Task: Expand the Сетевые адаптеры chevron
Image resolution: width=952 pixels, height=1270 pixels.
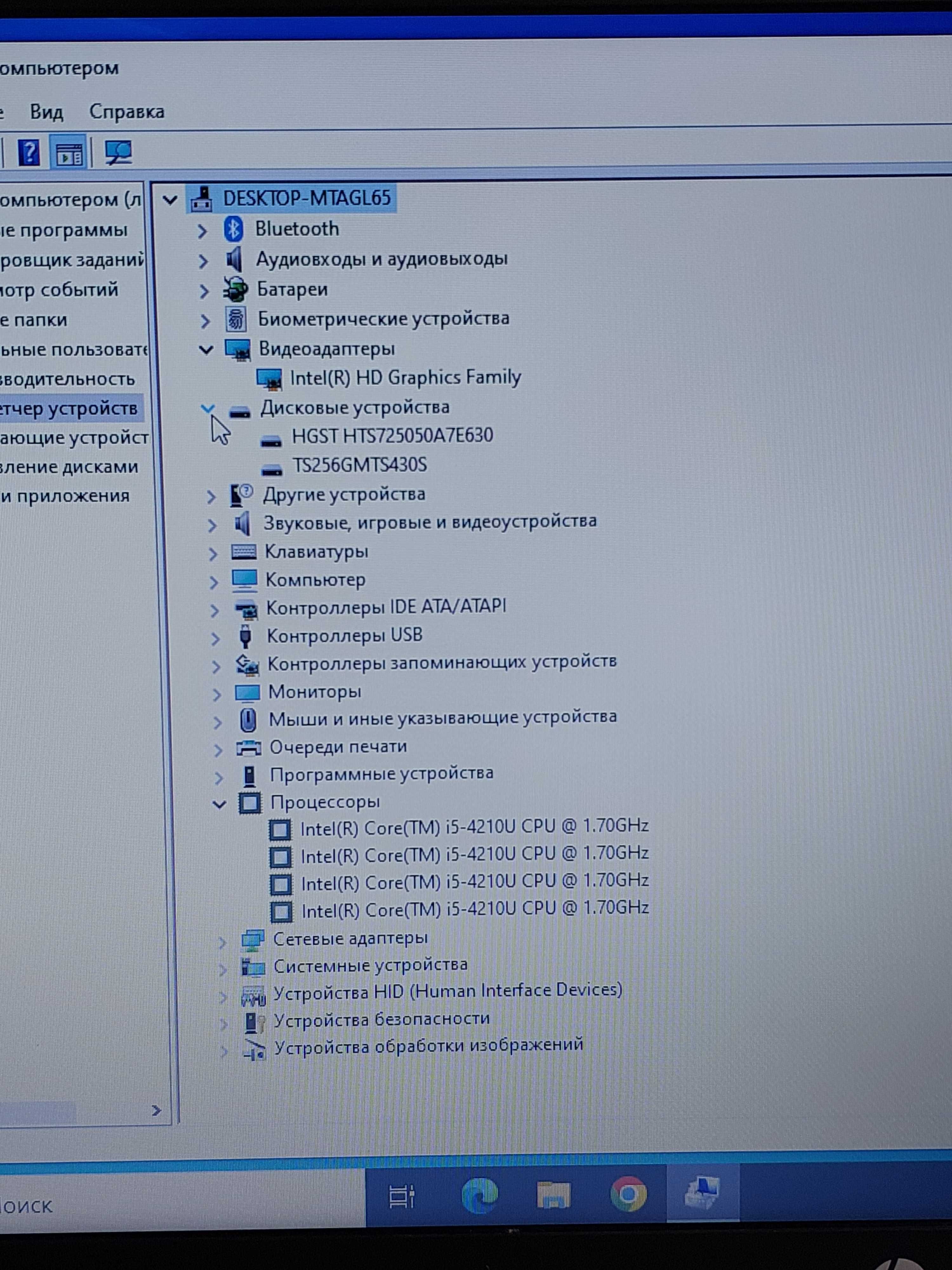Action: (223, 942)
